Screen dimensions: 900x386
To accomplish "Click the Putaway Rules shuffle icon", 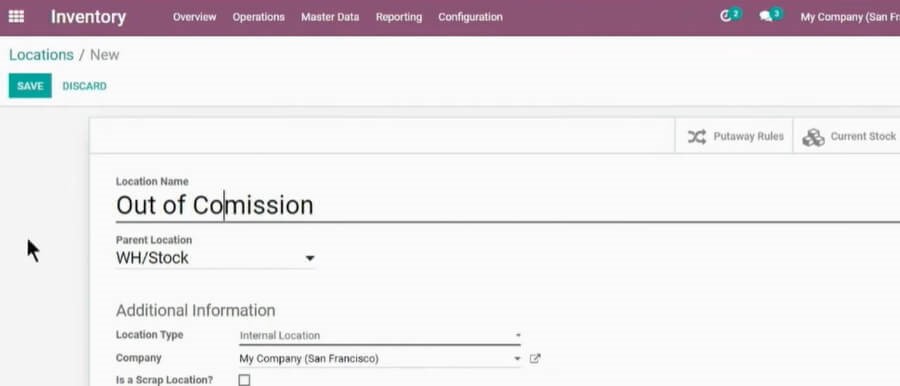I will (x=697, y=137).
